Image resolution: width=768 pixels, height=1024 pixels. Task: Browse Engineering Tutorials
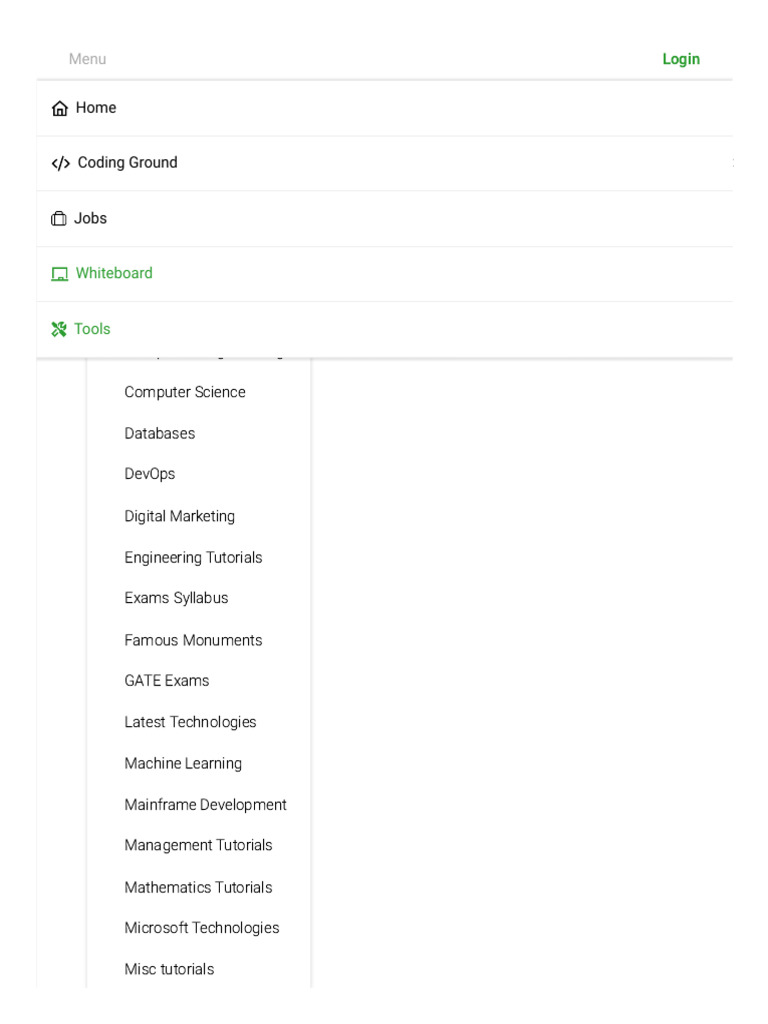(193, 557)
